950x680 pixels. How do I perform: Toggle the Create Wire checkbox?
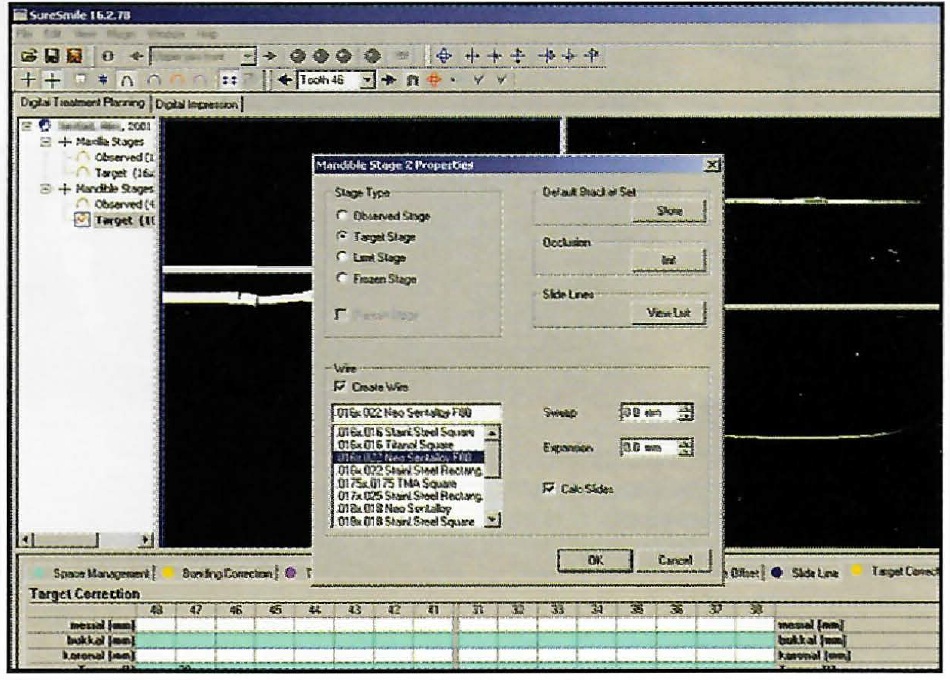[340, 386]
